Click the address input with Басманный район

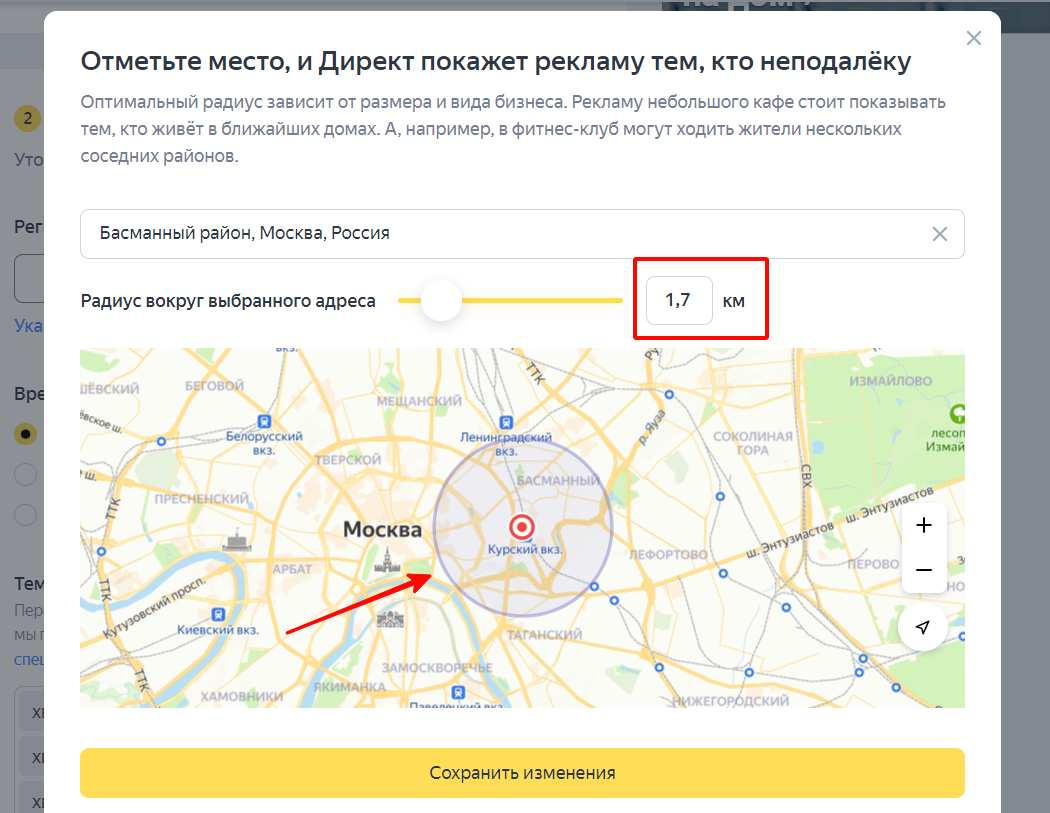[522, 234]
